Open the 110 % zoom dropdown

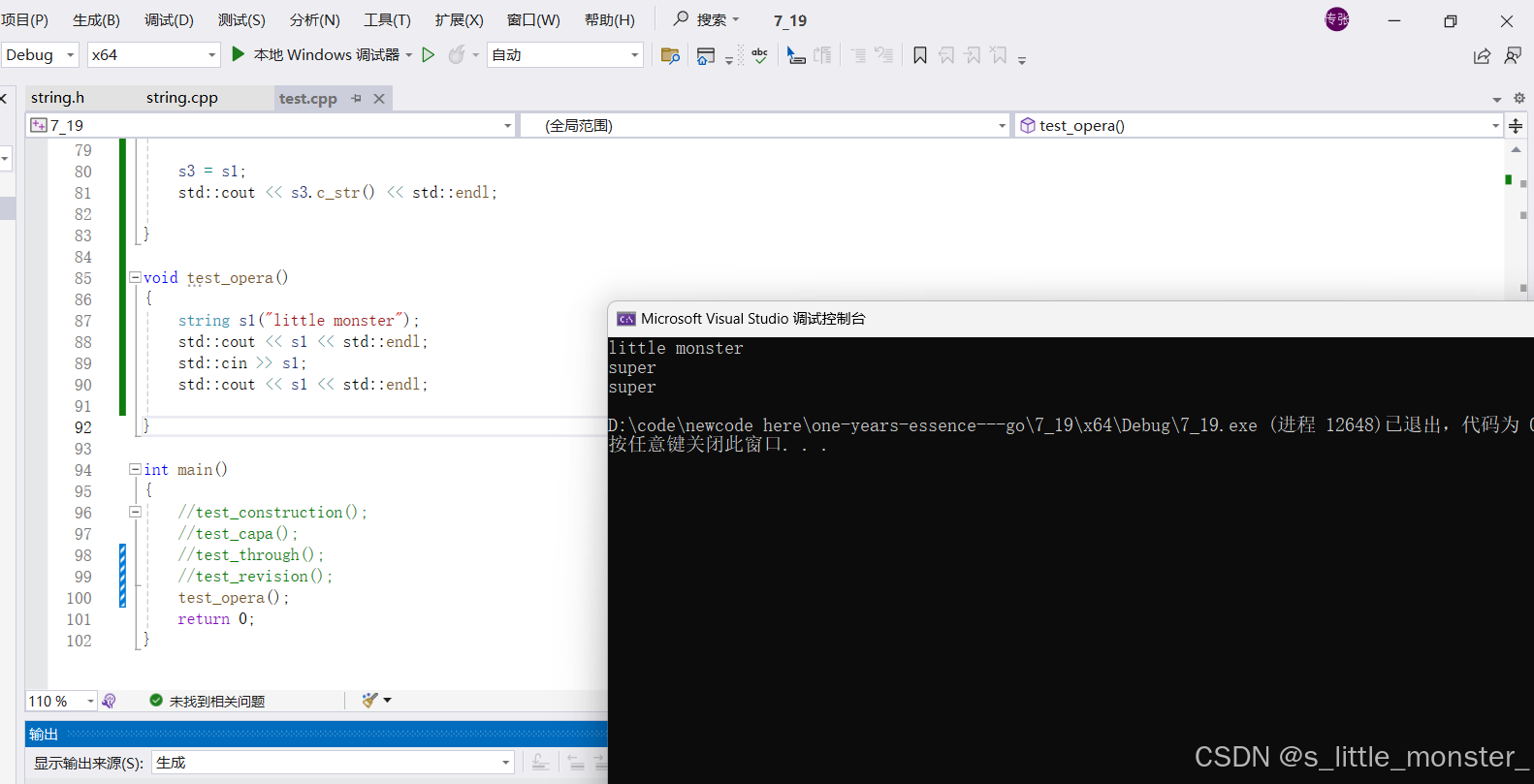pyautogui.click(x=61, y=701)
